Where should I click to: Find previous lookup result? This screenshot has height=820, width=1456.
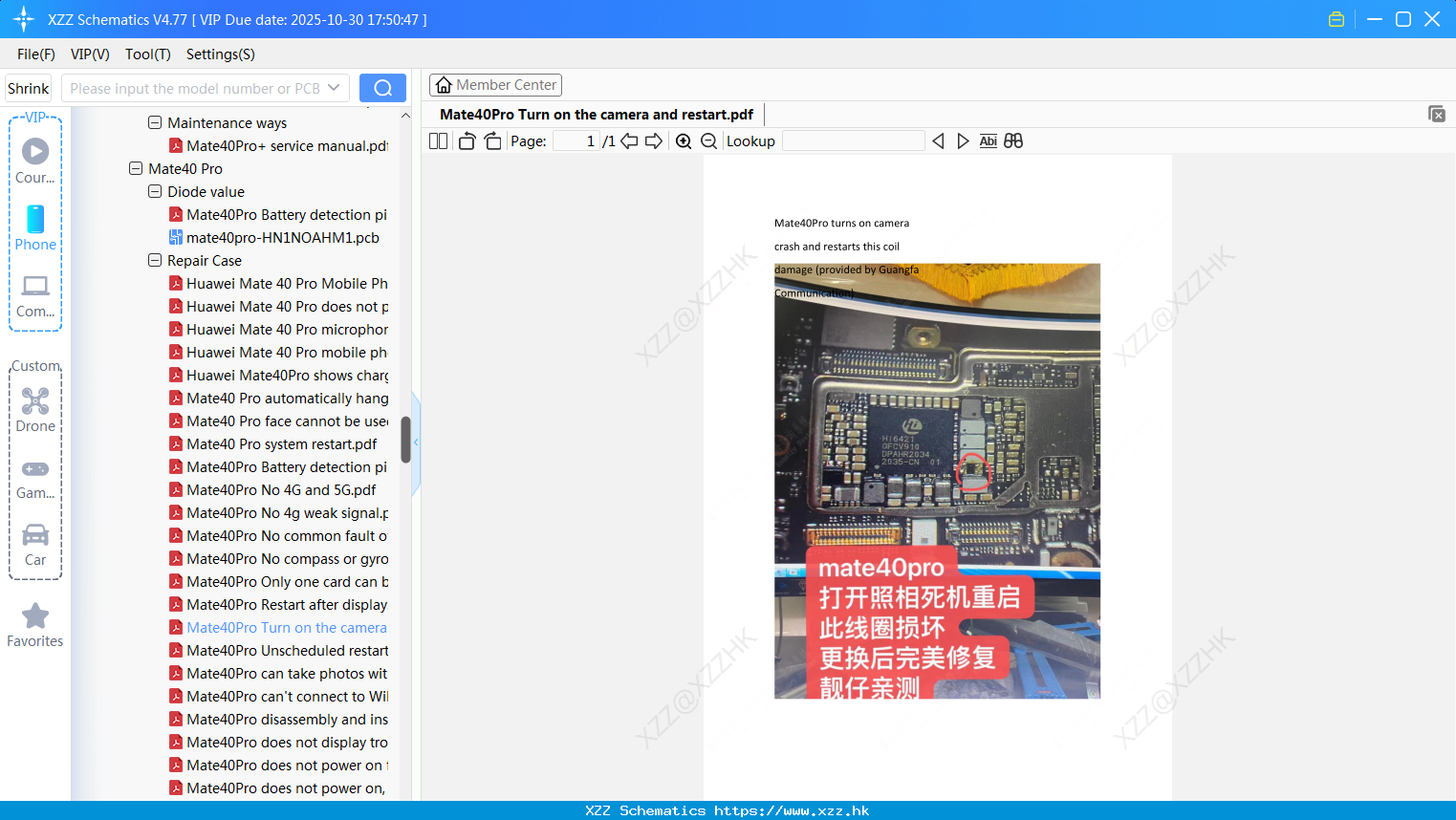[938, 141]
